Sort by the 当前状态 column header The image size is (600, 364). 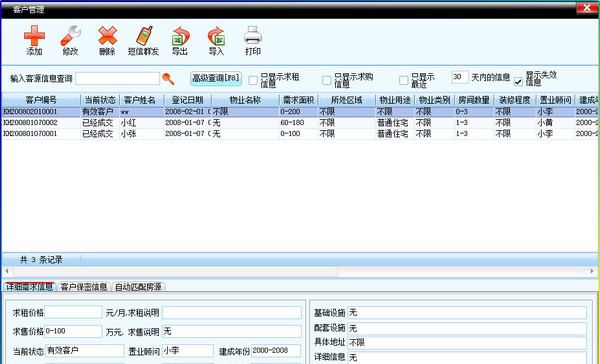pos(100,100)
